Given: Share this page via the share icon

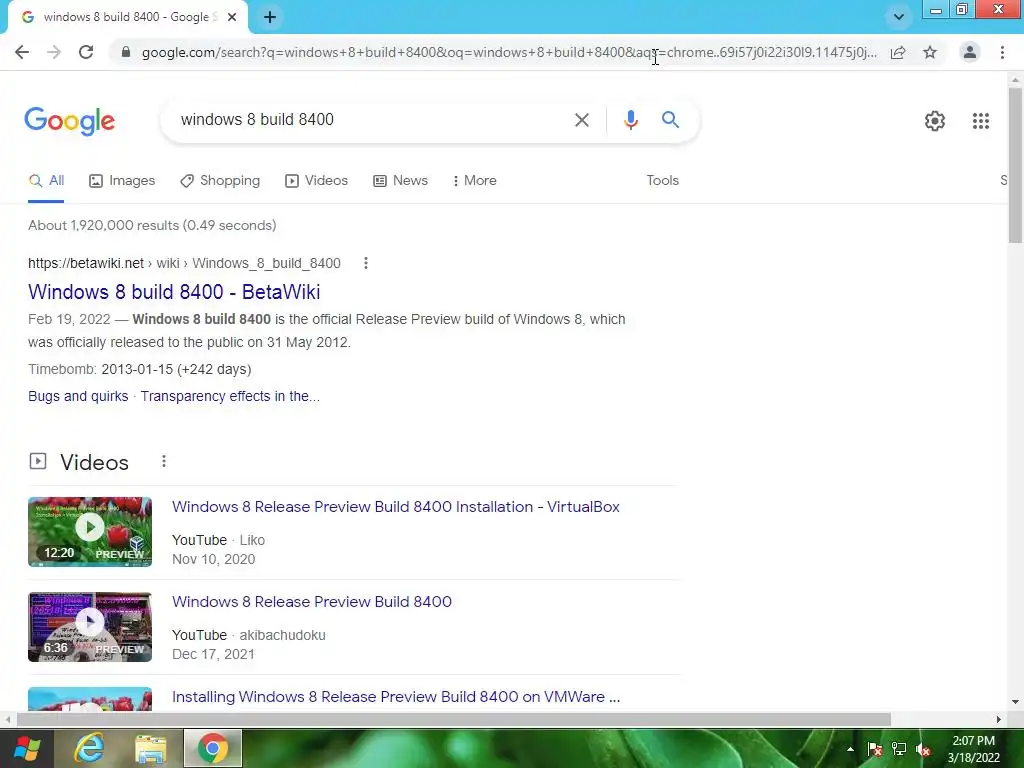Looking at the screenshot, I should [x=898, y=52].
